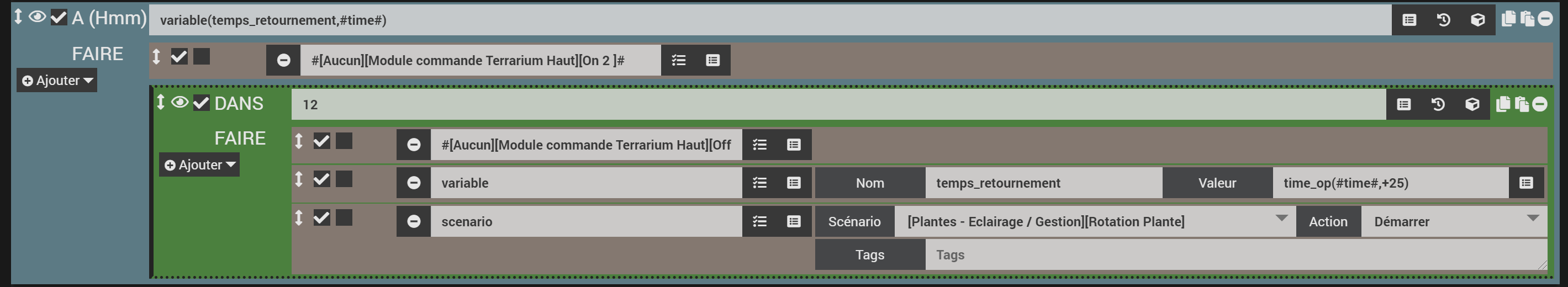The image size is (1568, 287).
Task: Paste block into DANS section
Action: pyautogui.click(x=1522, y=104)
